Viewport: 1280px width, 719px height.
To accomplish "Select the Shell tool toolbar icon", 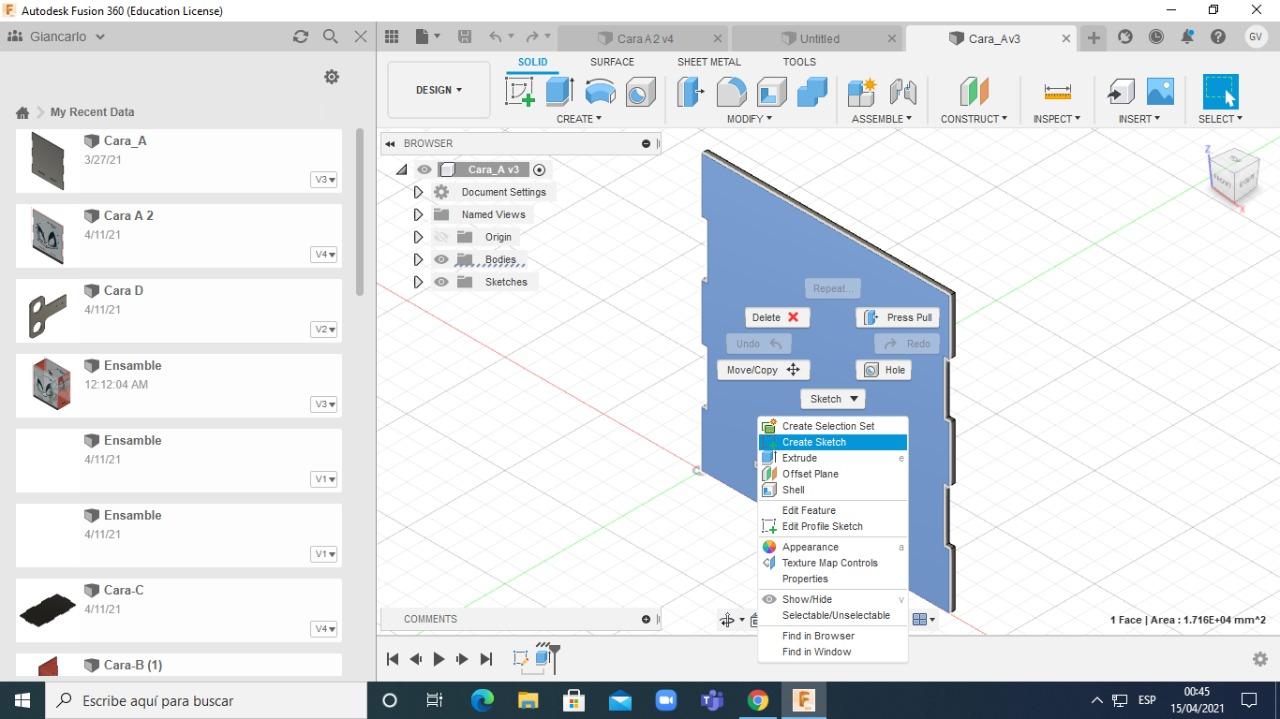I will pyautogui.click(x=771, y=92).
